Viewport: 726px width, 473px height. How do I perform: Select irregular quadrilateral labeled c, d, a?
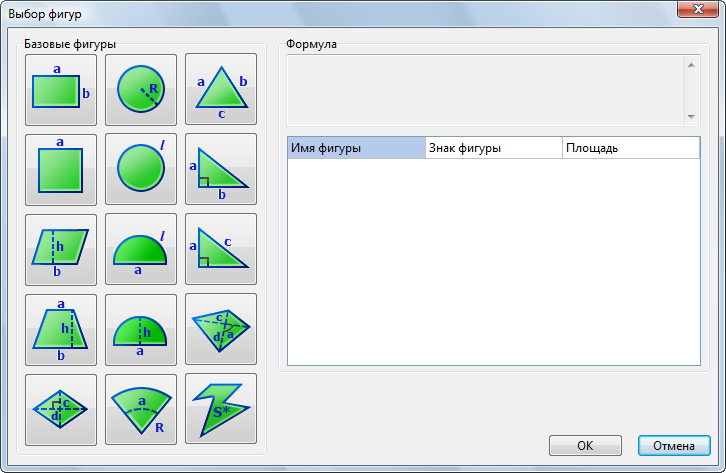[221, 330]
